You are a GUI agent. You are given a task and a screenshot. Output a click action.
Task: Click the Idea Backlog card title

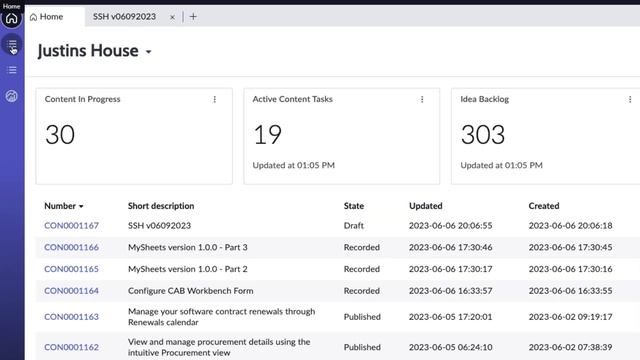(x=484, y=99)
